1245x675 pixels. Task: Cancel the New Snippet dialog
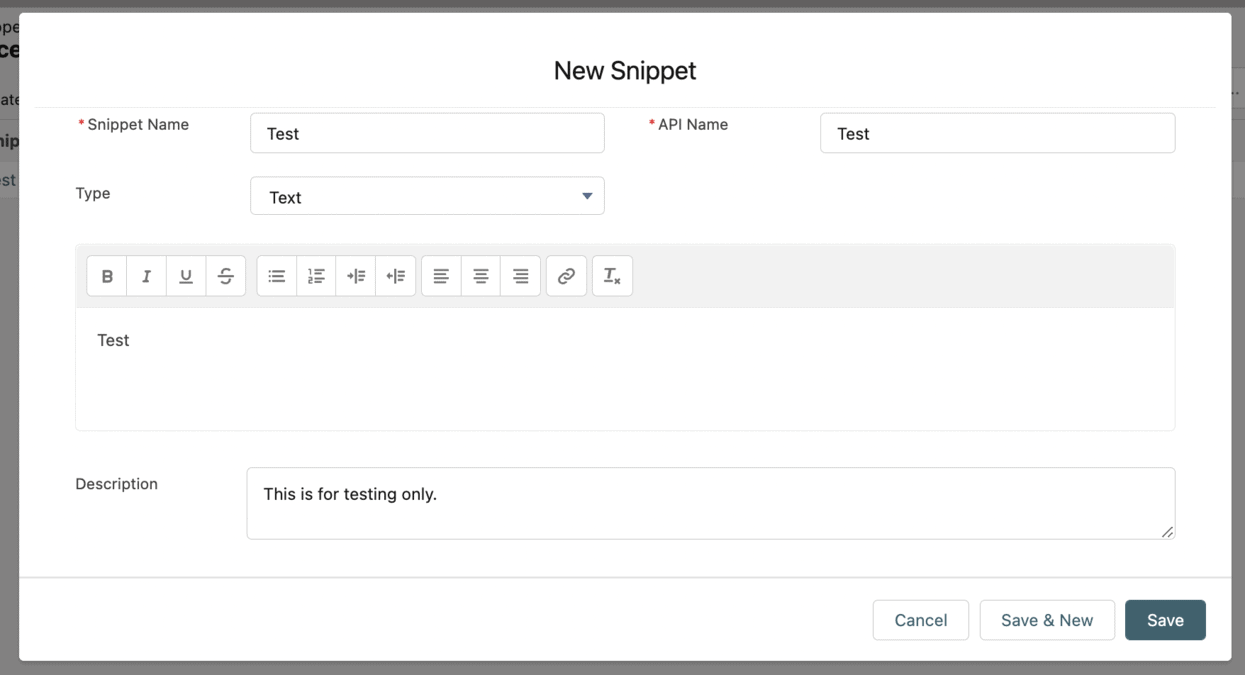920,620
